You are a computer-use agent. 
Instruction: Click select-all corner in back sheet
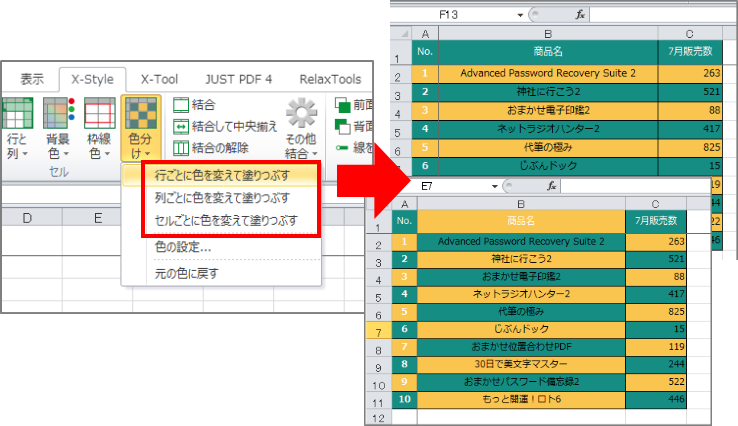click(401, 34)
